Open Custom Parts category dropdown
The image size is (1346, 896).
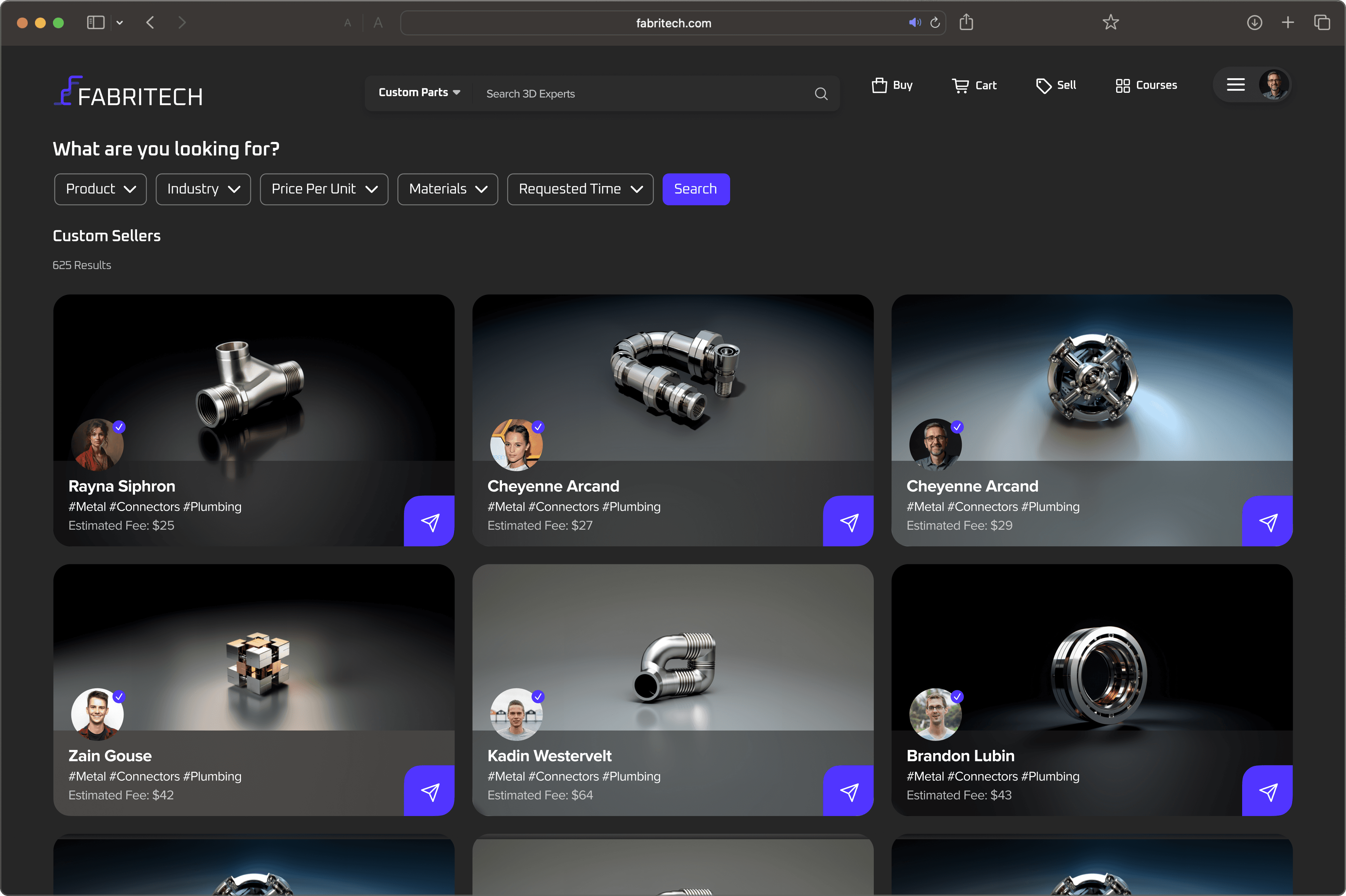[419, 92]
